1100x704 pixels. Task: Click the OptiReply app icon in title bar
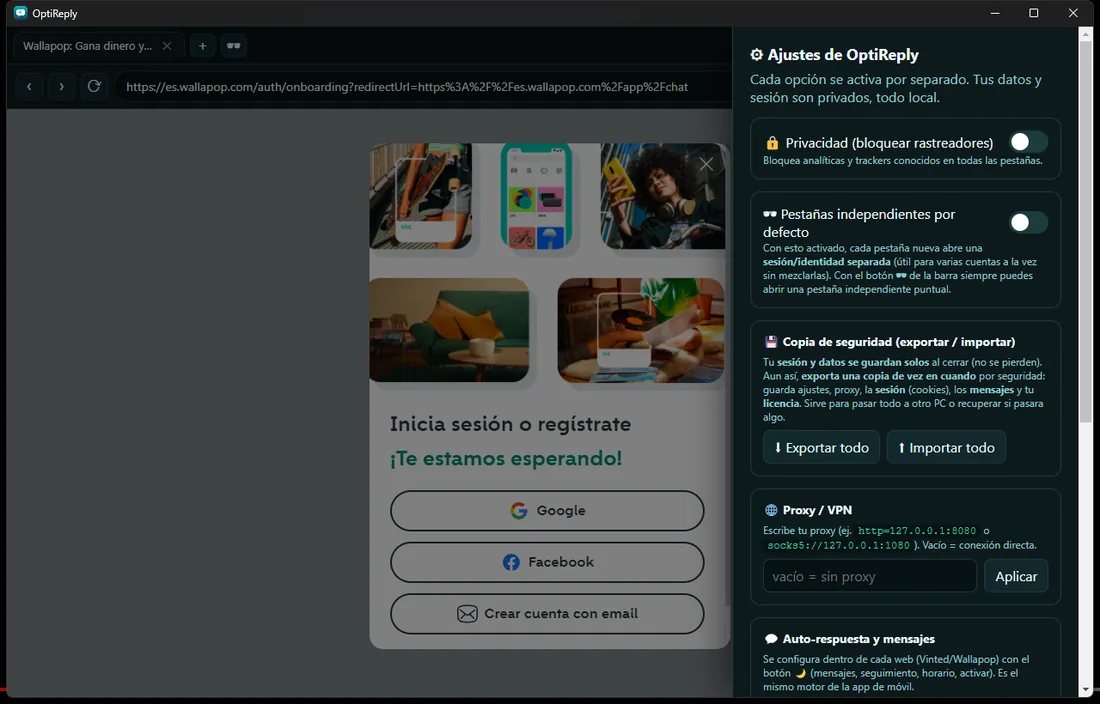20,13
